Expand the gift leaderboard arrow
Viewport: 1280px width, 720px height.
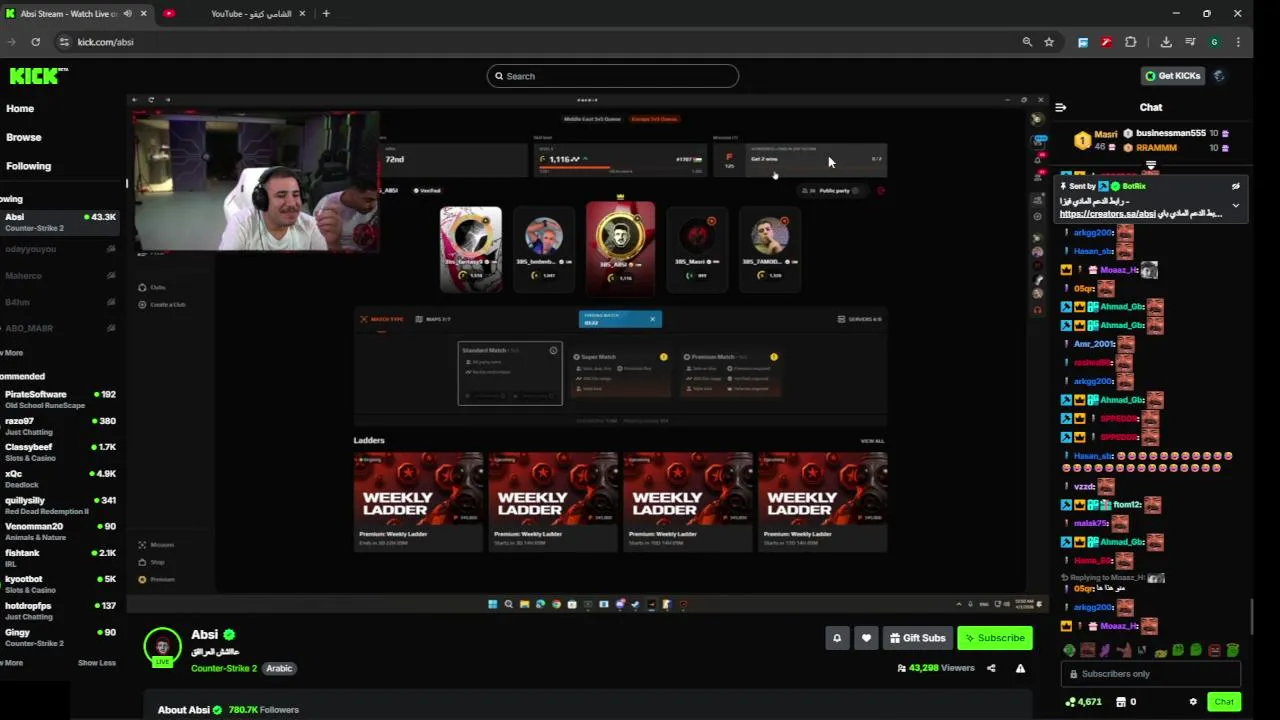(1151, 166)
